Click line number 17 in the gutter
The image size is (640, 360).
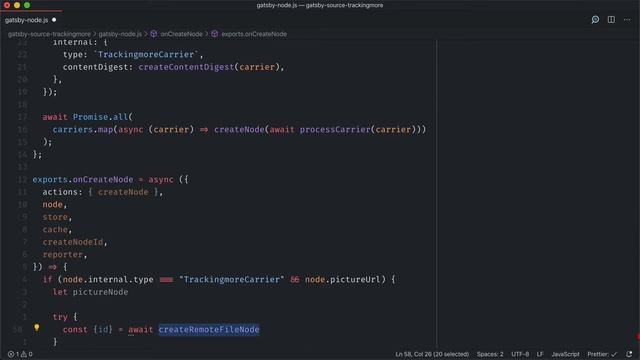point(22,117)
